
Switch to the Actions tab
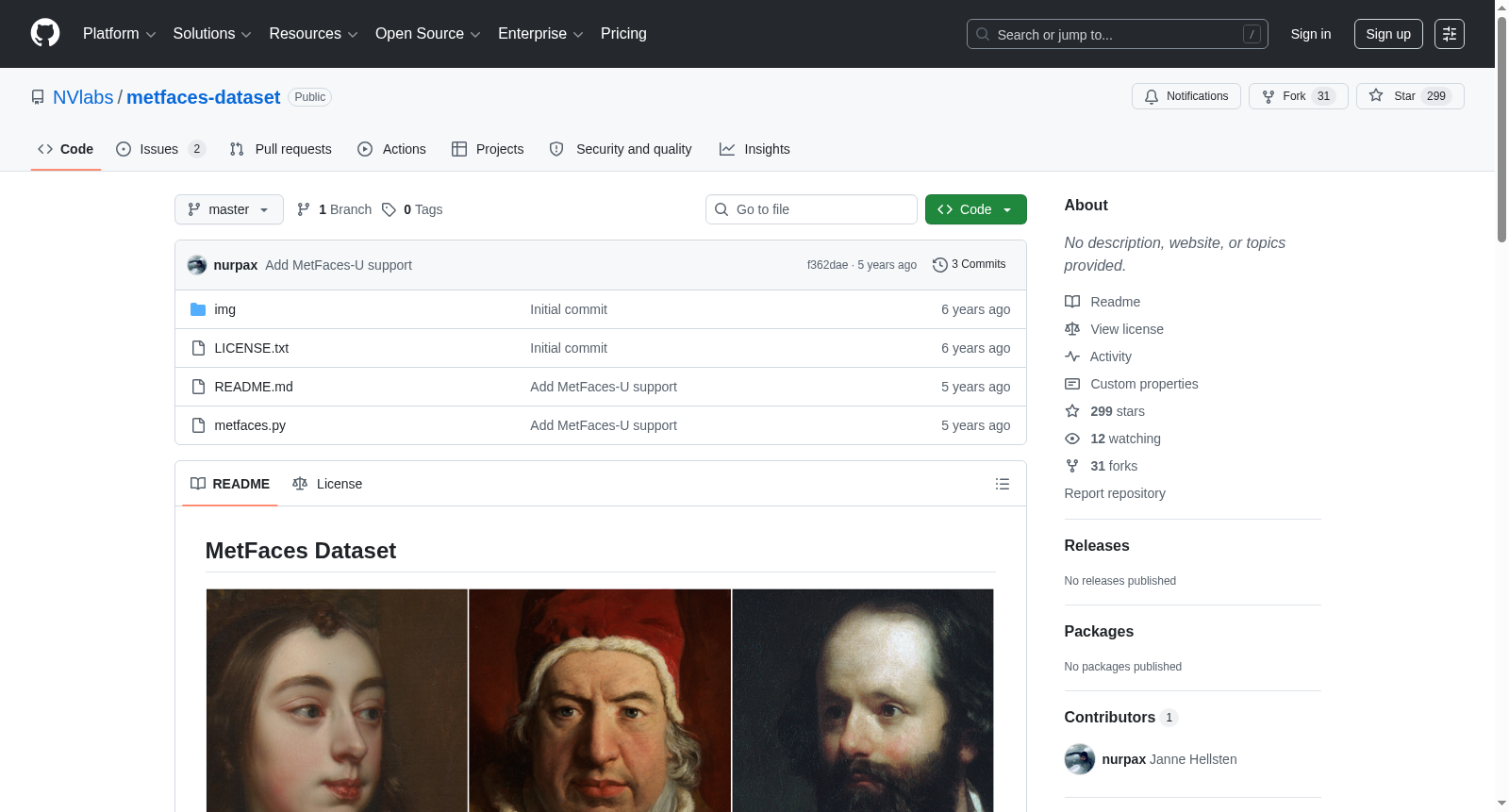tap(391, 149)
